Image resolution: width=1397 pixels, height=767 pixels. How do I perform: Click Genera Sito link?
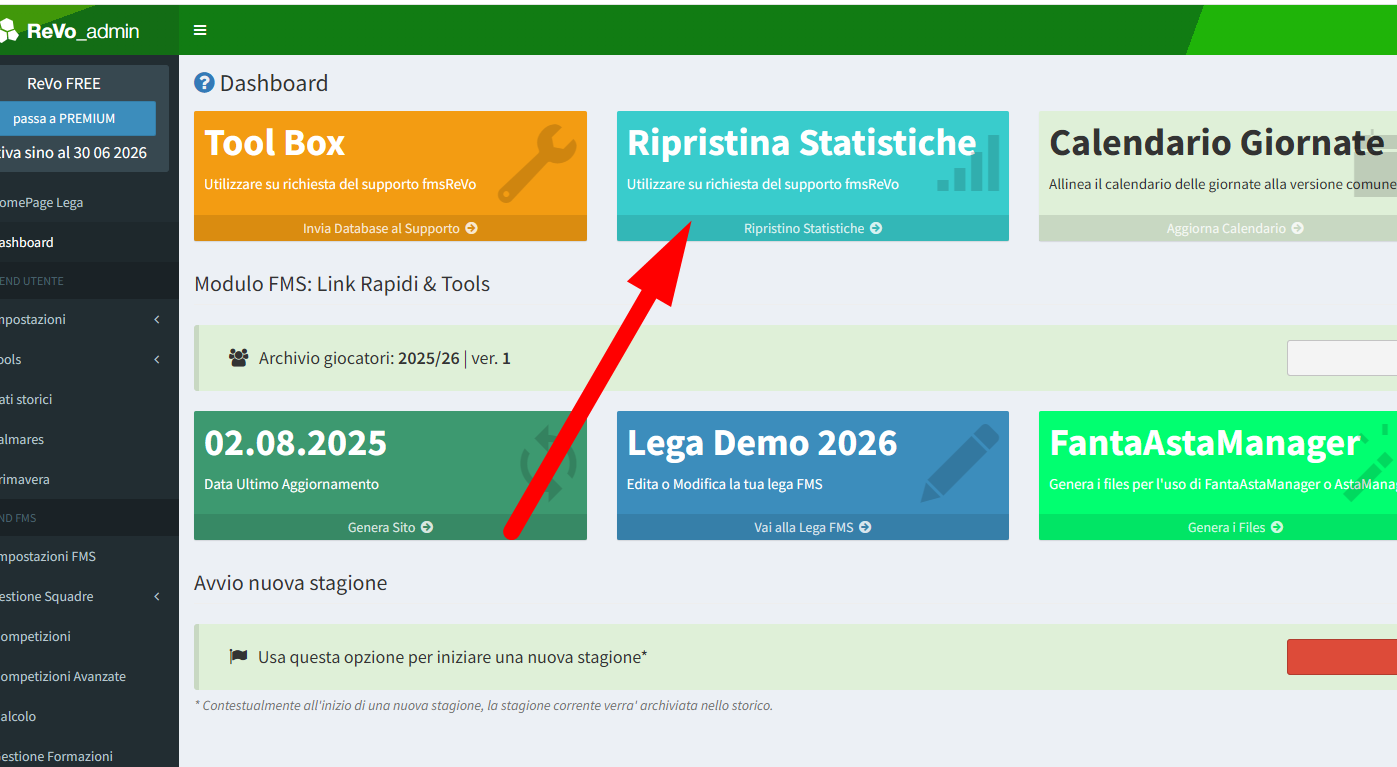(x=390, y=527)
